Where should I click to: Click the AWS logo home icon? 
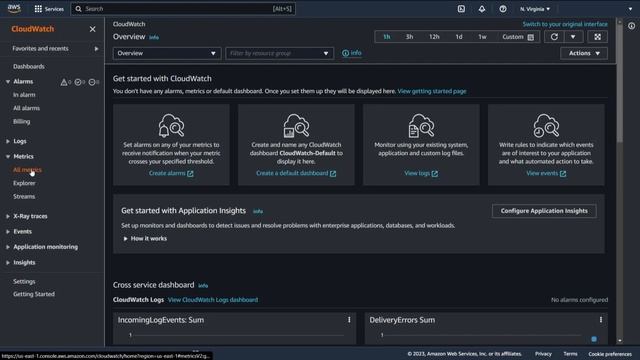(14, 9)
